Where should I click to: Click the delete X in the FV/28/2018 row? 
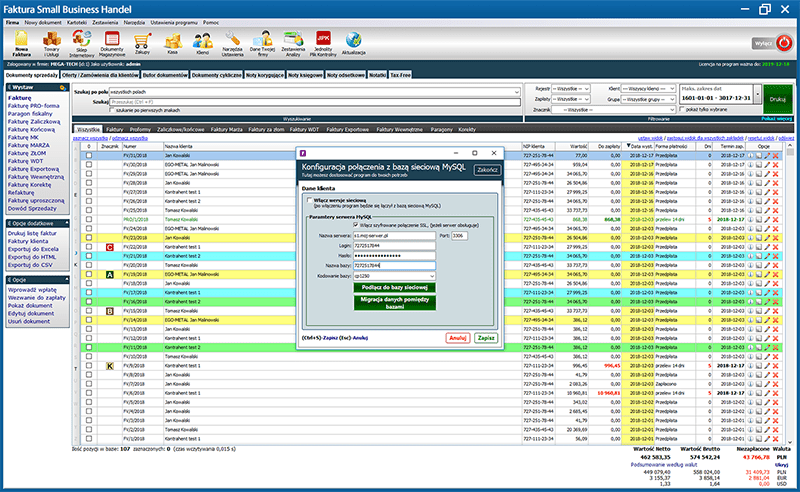tap(776, 183)
